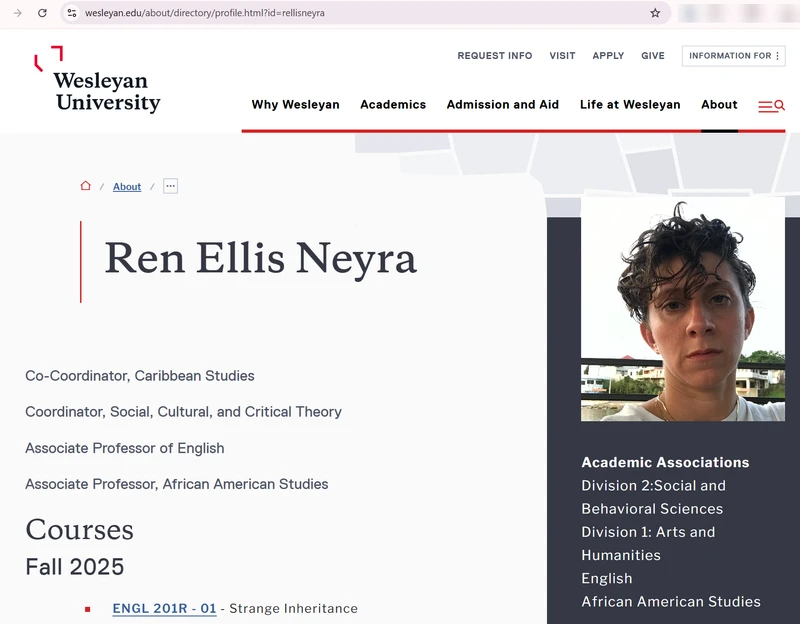The height and width of the screenshot is (624, 800).
Task: Reload the page with refresh icon
Action: tap(42, 13)
